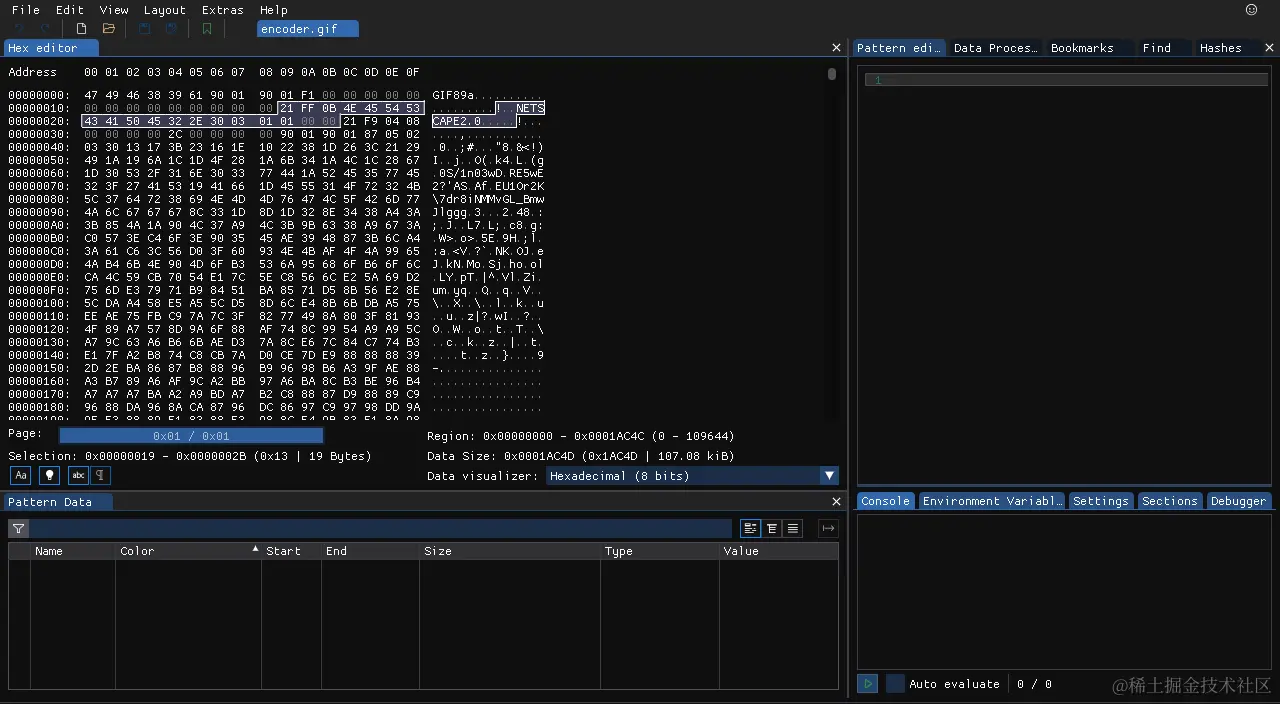This screenshot has width=1280, height=704.
Task: Click the Save disk icon in the toolbar
Action: 145,29
